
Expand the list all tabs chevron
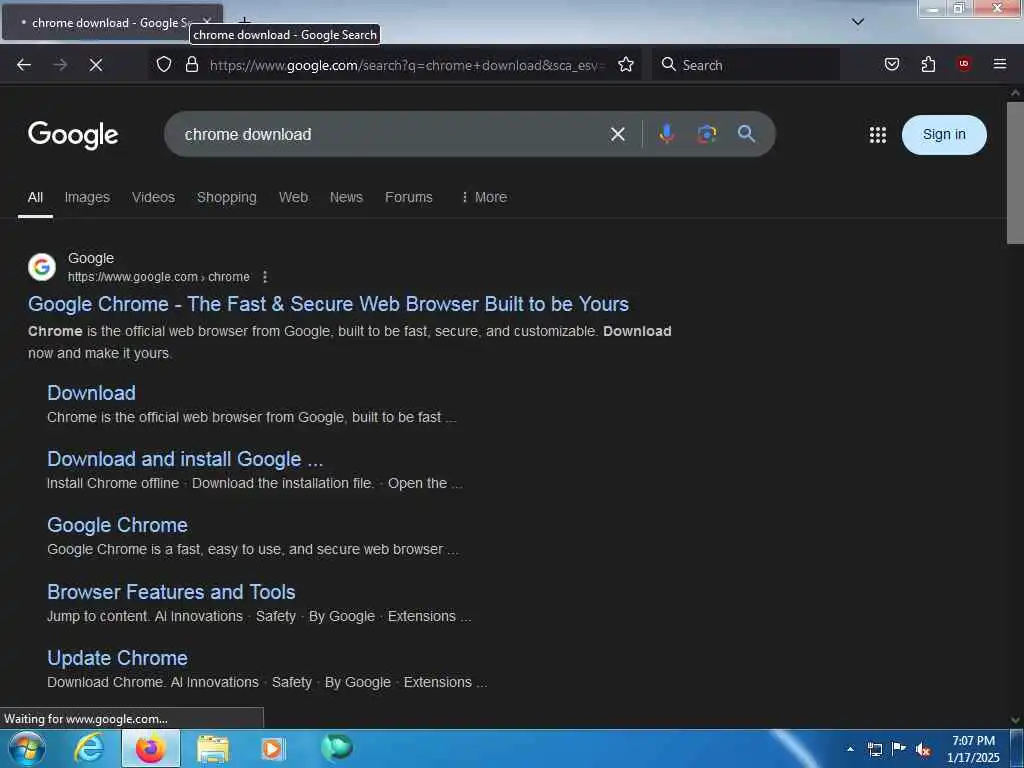point(857,22)
